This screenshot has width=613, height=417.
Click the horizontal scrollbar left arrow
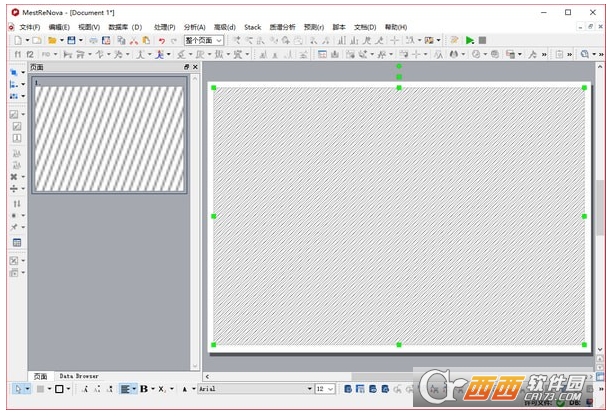[207, 376]
